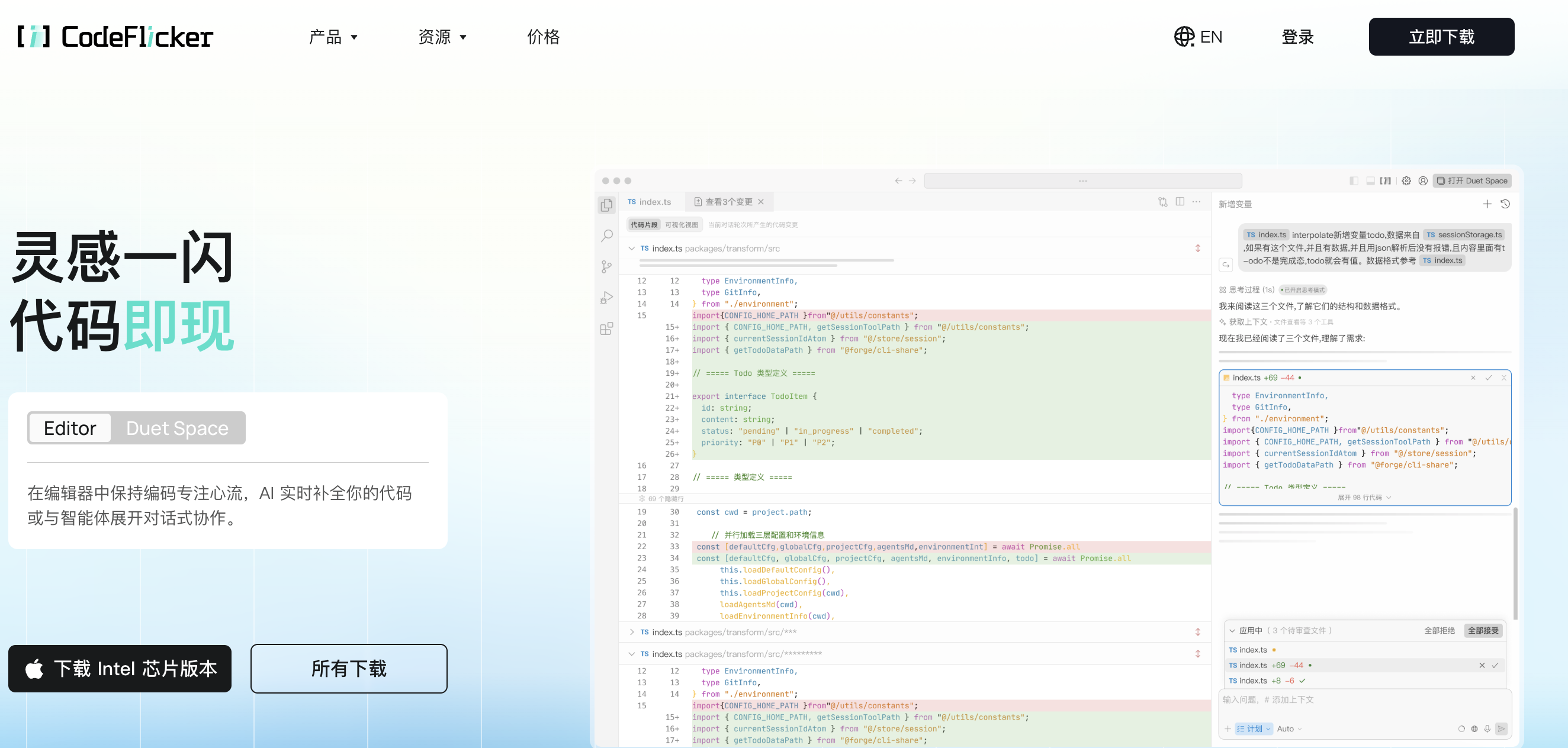
Task: Click the navigate back arrow in IDE
Action: click(x=898, y=180)
